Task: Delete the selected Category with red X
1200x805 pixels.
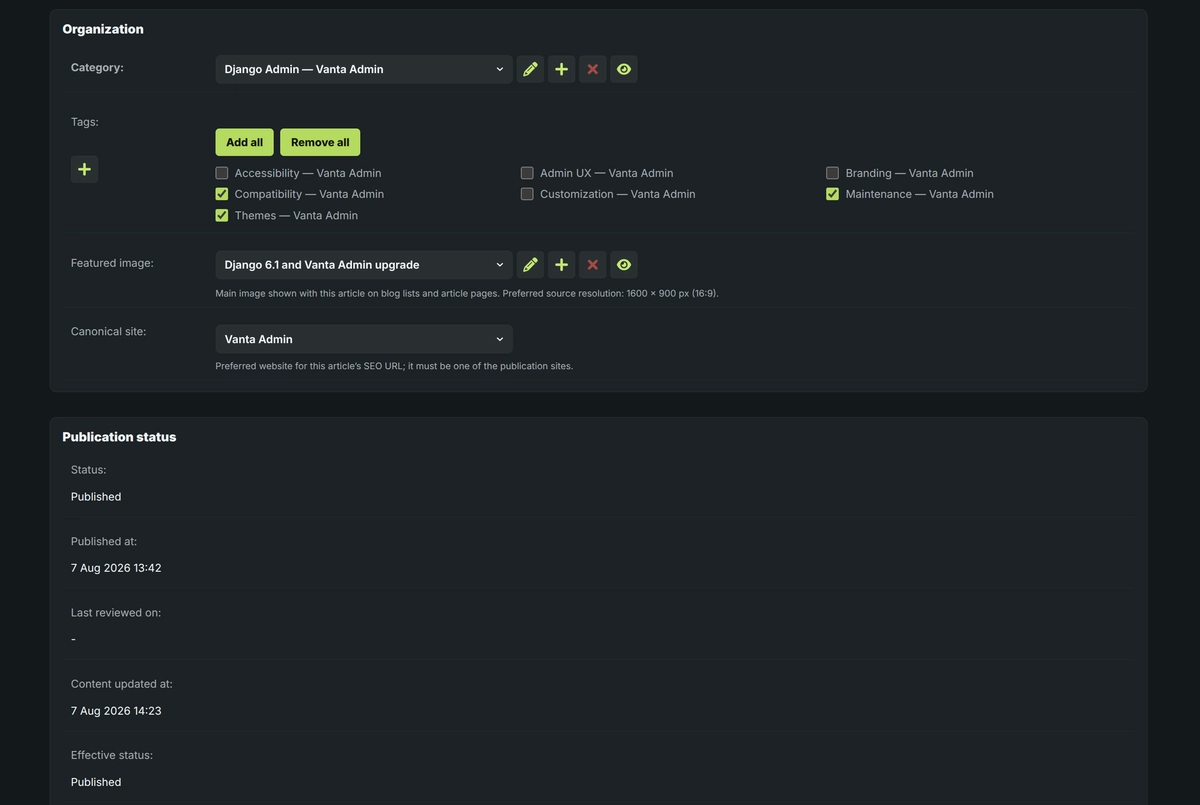Action: pyautogui.click(x=592, y=69)
